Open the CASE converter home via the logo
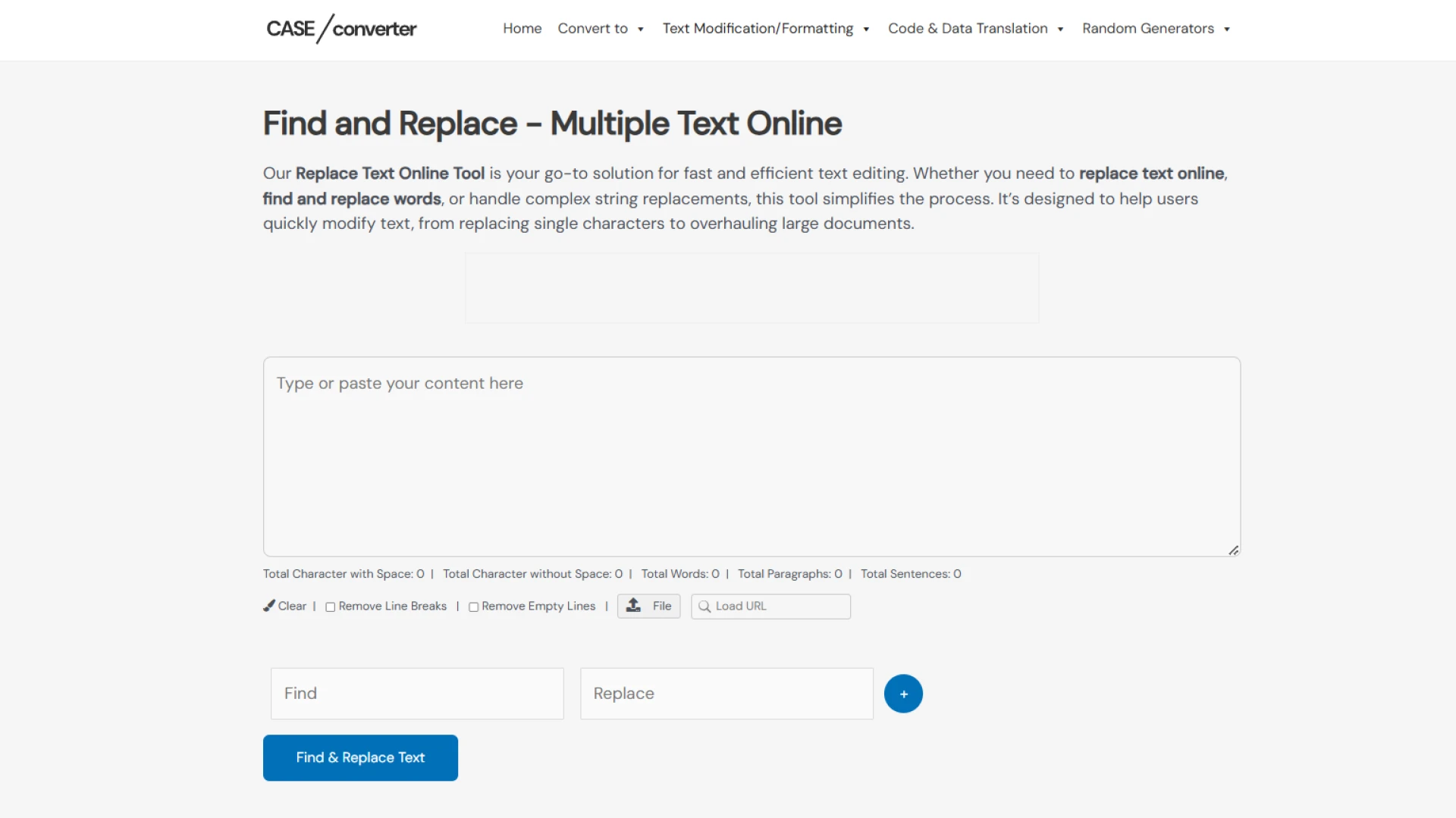The image size is (1456, 818). point(340,29)
